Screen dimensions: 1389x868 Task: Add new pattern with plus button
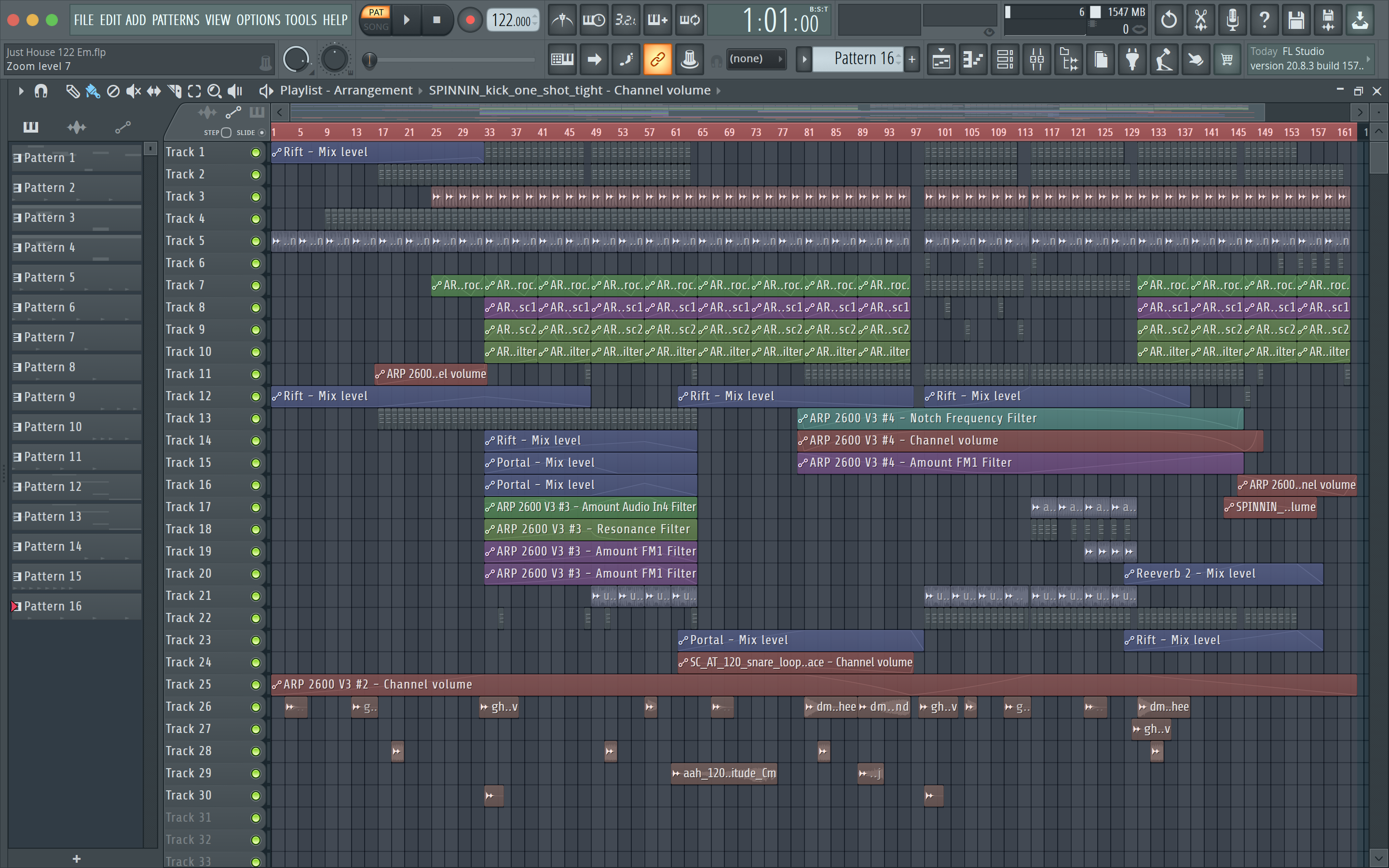click(912, 58)
